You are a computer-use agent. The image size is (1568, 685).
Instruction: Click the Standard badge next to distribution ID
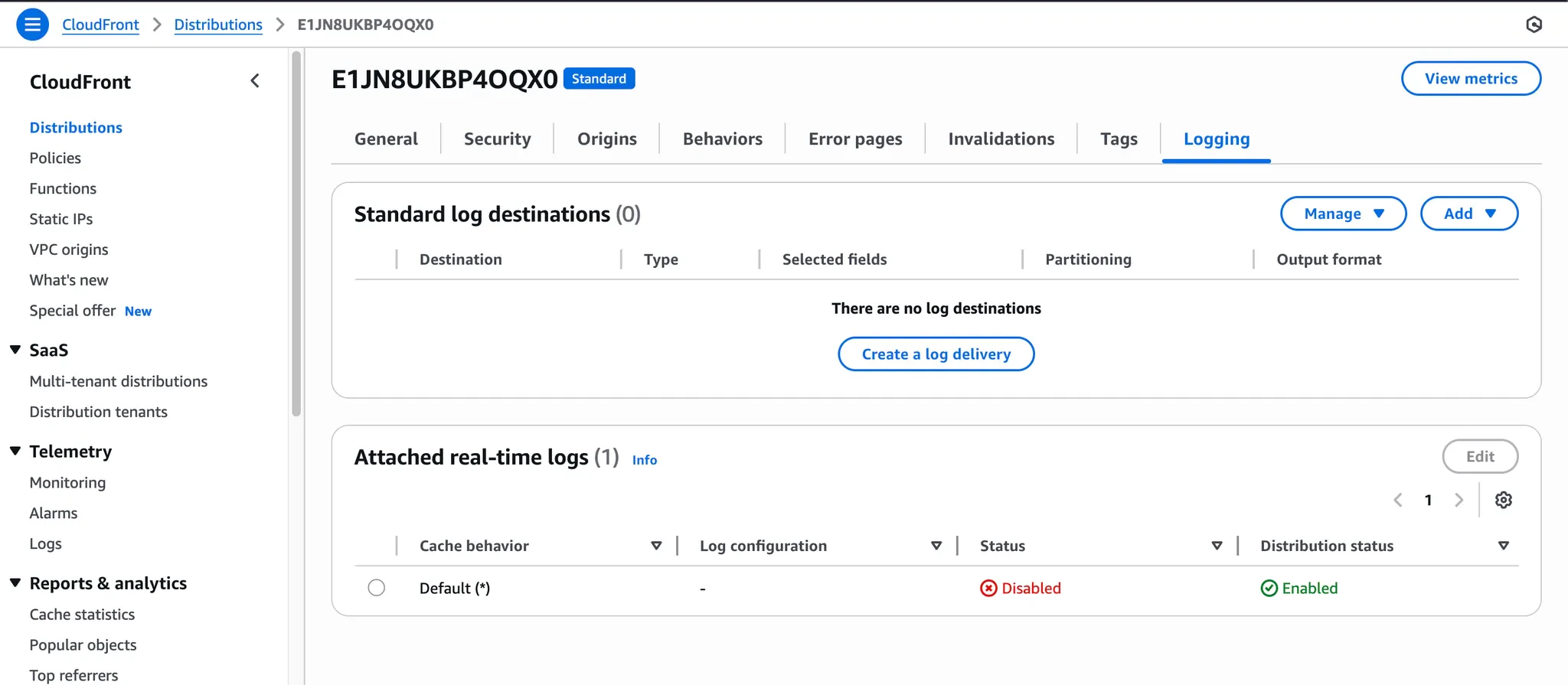pos(599,78)
